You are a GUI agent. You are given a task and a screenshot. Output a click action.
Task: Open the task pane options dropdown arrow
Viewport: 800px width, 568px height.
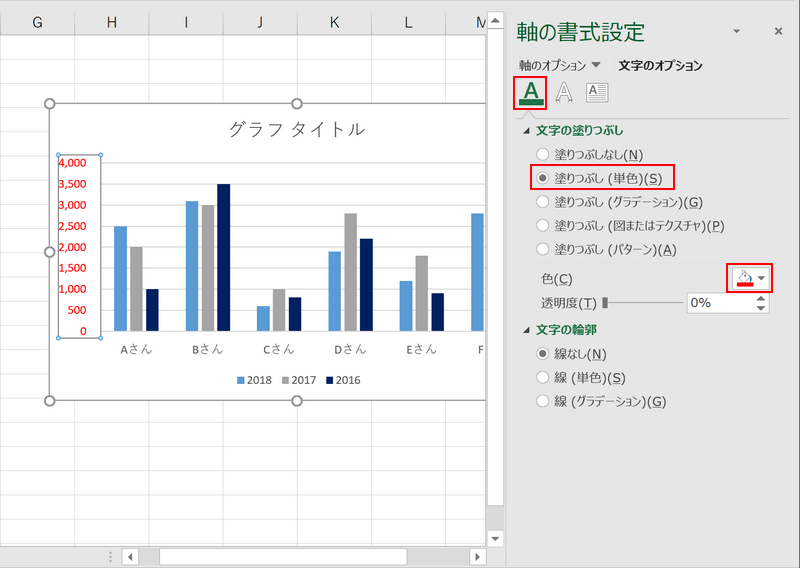[736, 32]
